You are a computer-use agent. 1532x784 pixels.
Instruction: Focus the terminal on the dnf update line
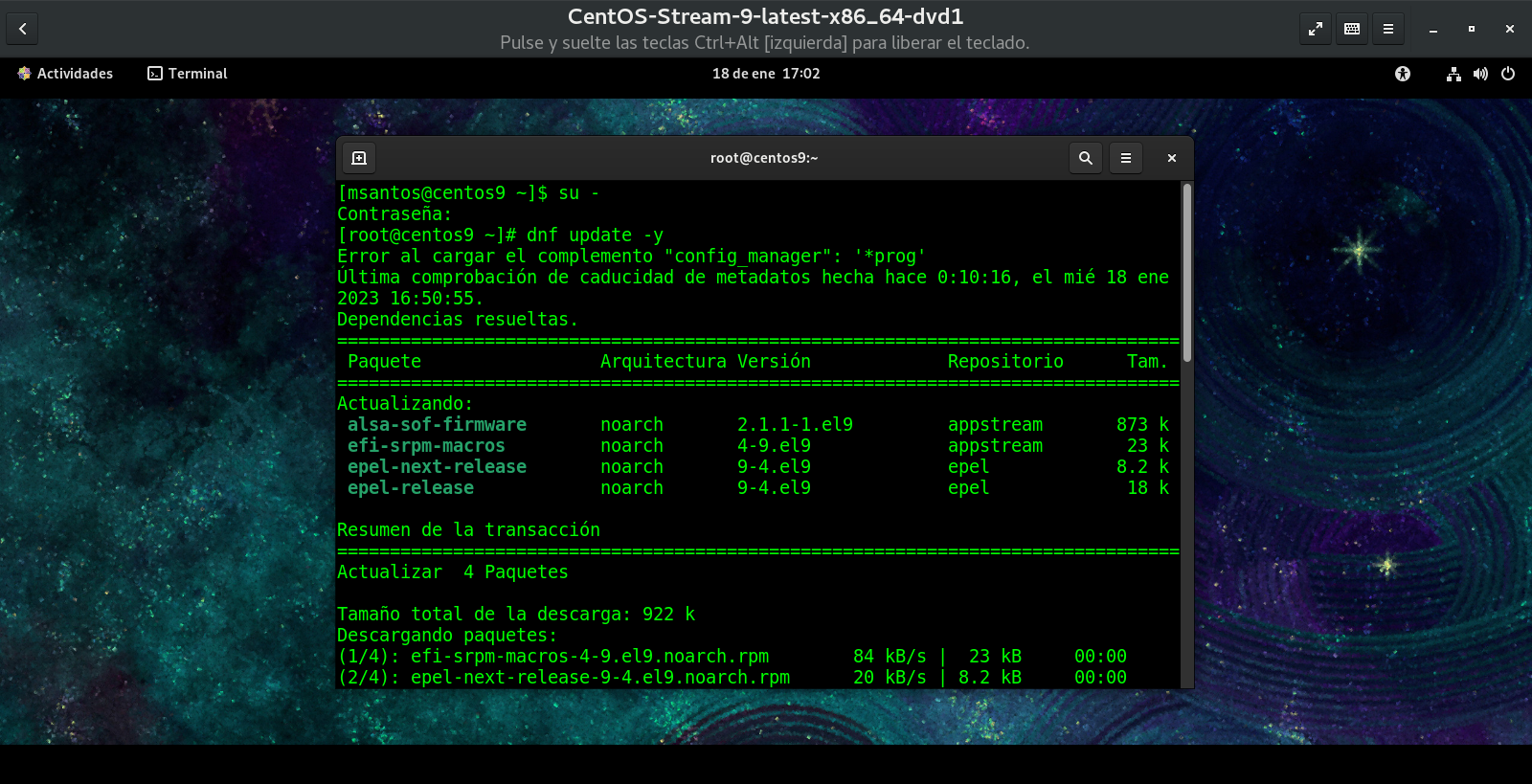coord(594,235)
